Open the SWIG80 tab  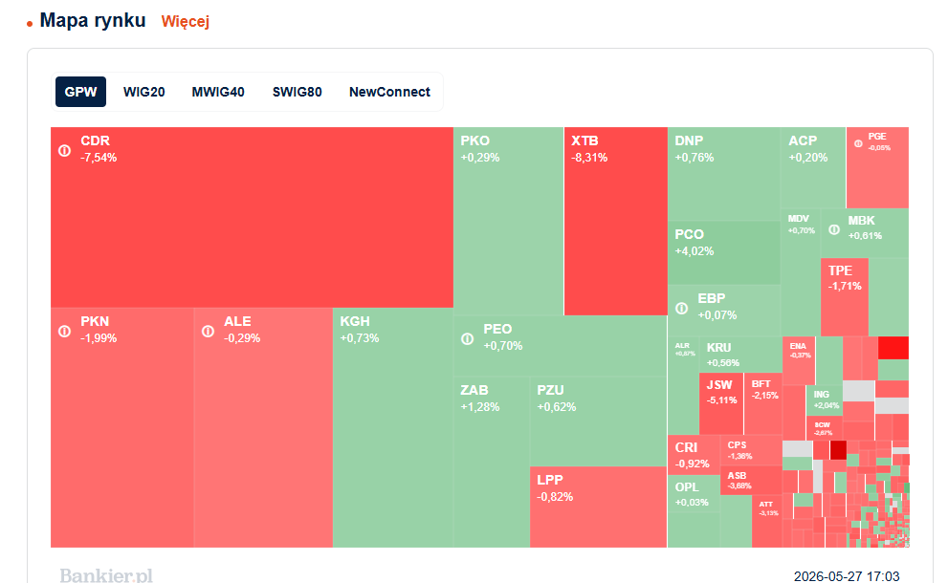click(297, 92)
